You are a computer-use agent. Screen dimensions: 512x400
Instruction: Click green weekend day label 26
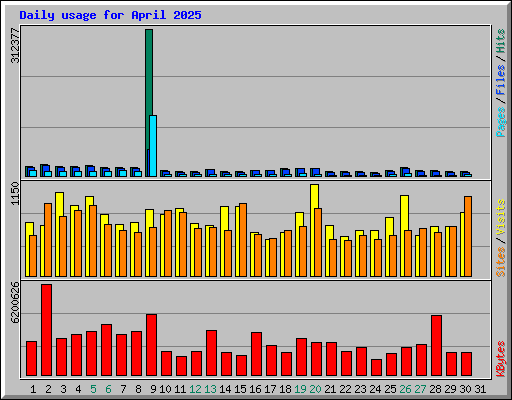click(405, 389)
